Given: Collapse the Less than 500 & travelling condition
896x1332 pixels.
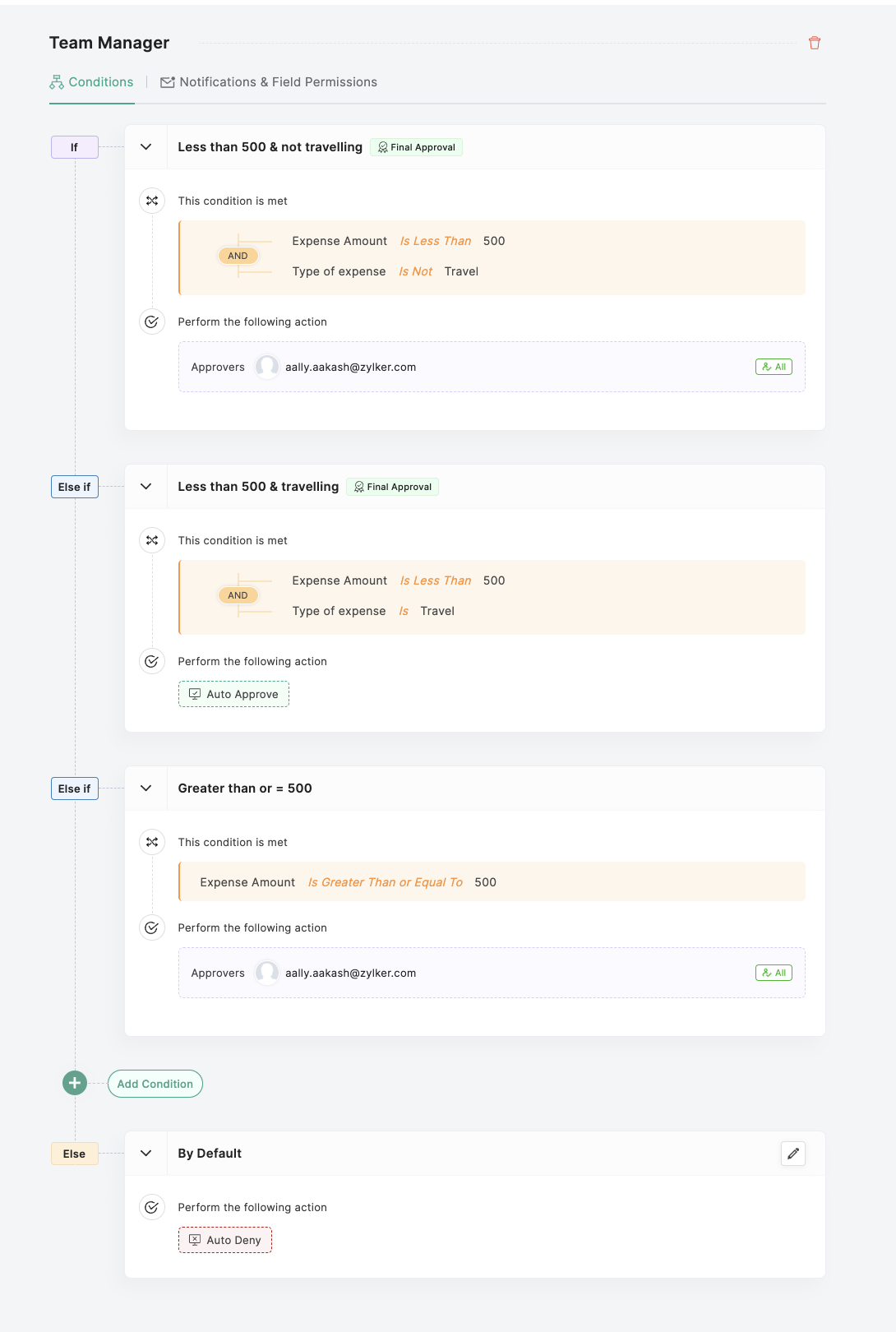Looking at the screenshot, I should pos(146,487).
